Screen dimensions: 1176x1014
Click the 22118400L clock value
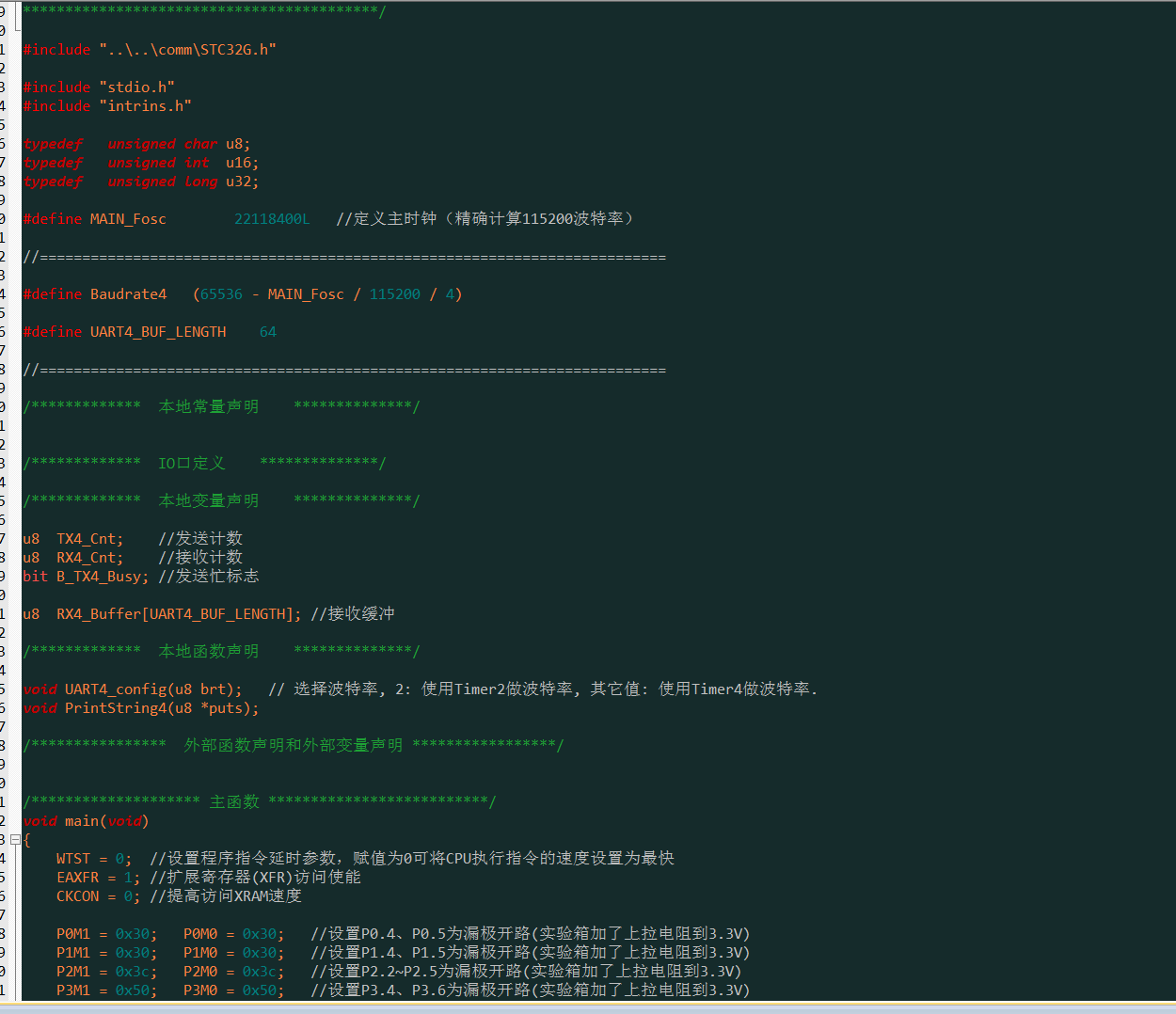pos(272,219)
